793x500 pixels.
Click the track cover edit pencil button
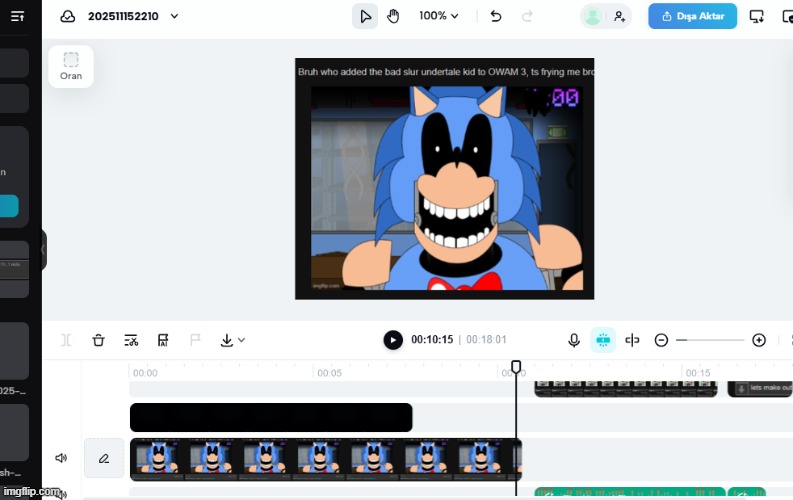point(104,459)
